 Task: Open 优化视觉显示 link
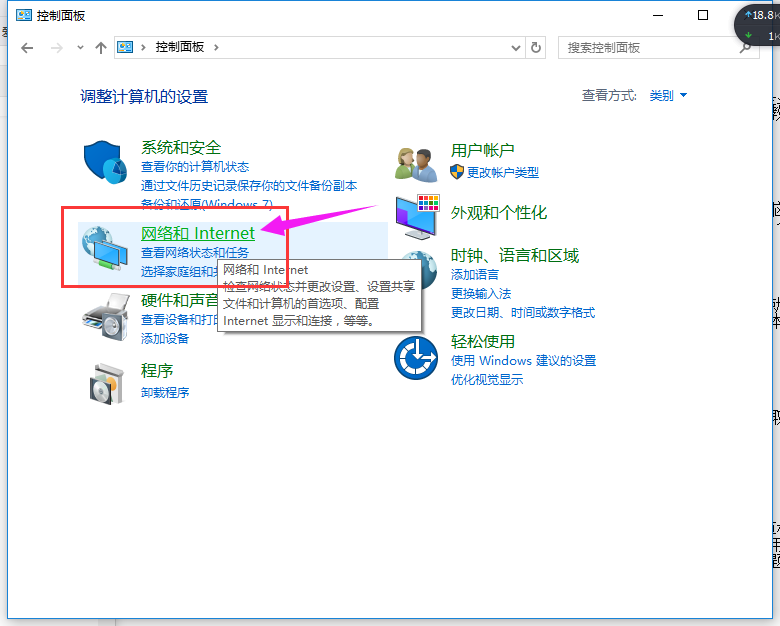(487, 380)
